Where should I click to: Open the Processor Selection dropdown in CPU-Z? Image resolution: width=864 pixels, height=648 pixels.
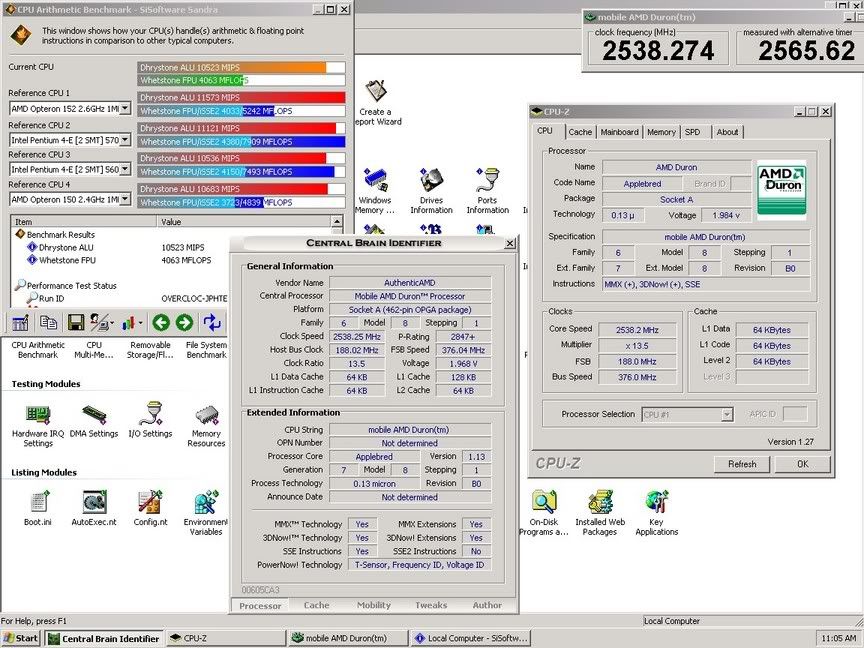point(727,414)
